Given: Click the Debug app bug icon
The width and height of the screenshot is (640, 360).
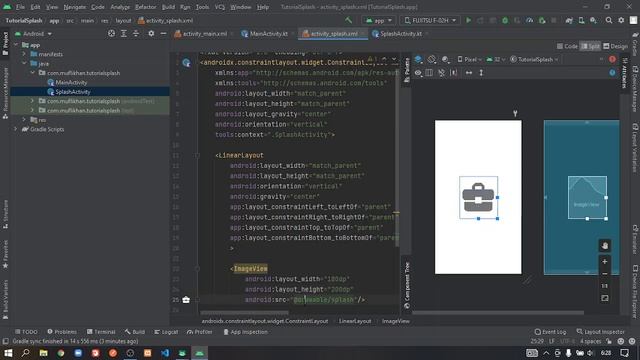Looking at the screenshot, I should pyautogui.click(x=505, y=20).
